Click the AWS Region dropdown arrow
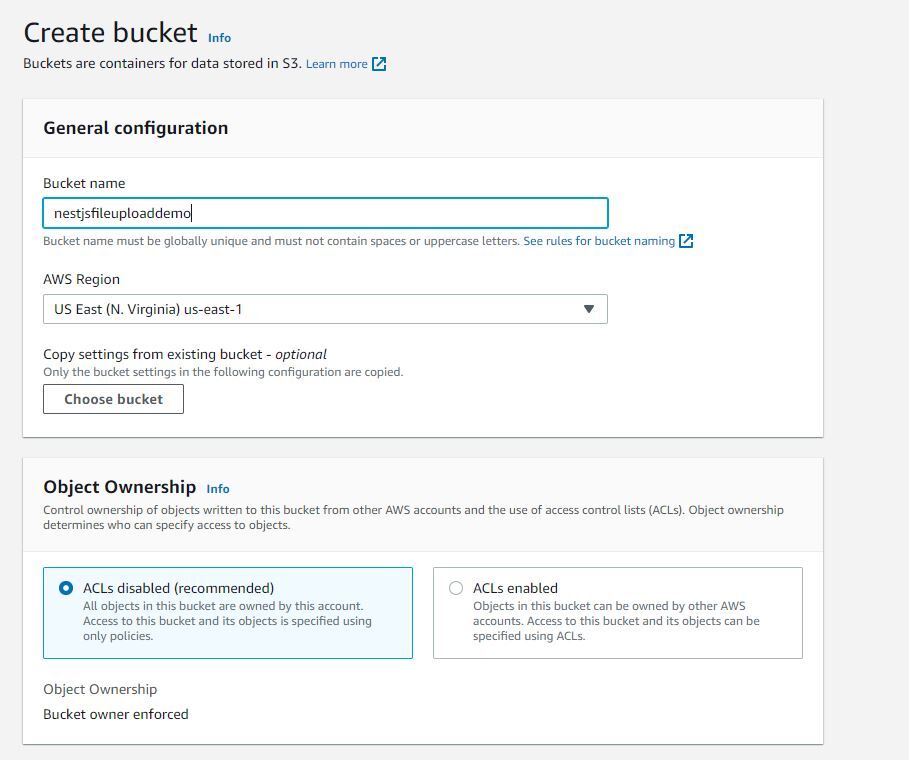 (x=589, y=309)
